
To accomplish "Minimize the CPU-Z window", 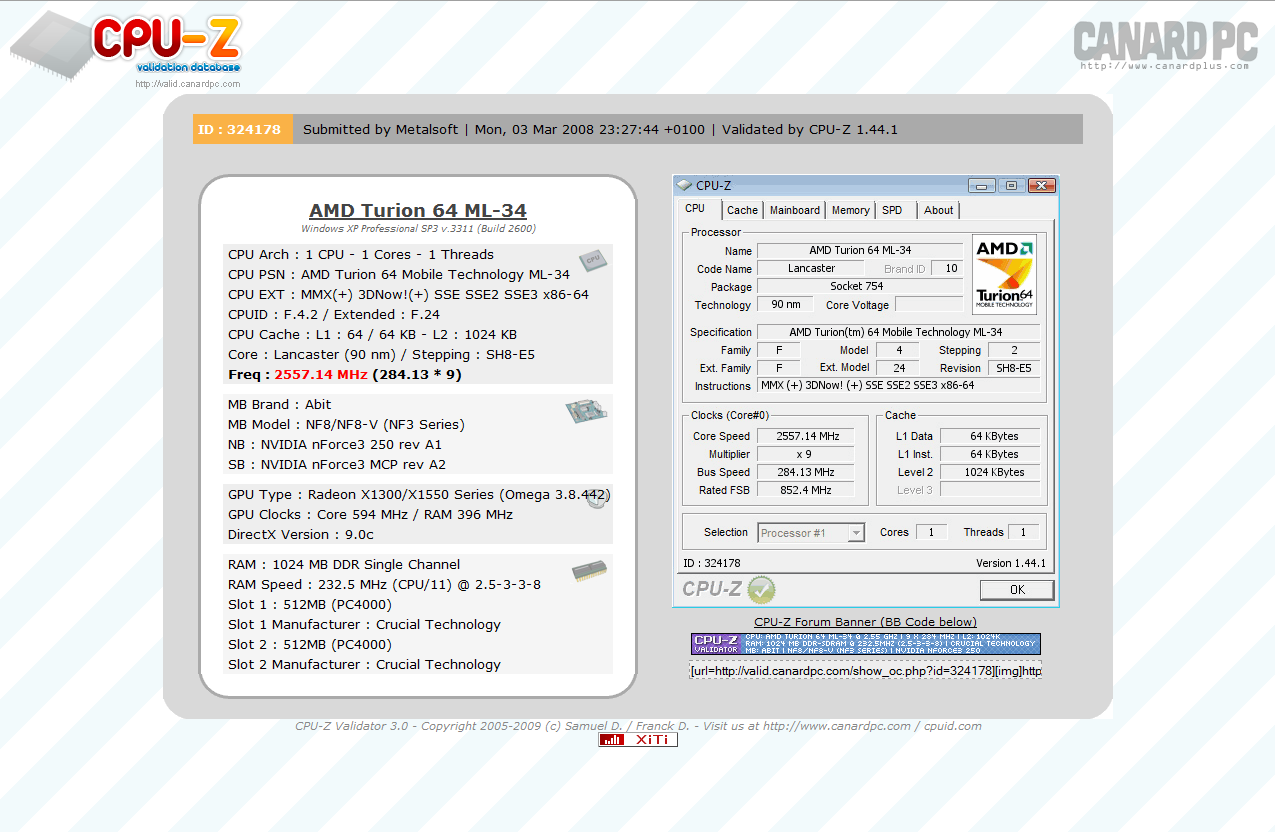I will [982, 186].
